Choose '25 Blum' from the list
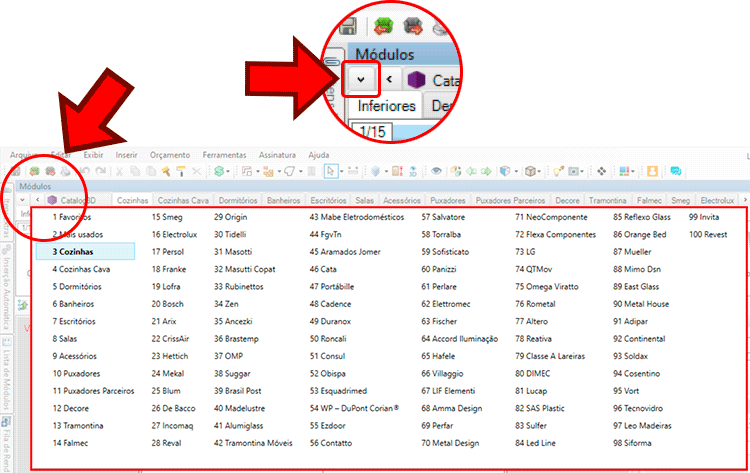 pyautogui.click(x=166, y=391)
